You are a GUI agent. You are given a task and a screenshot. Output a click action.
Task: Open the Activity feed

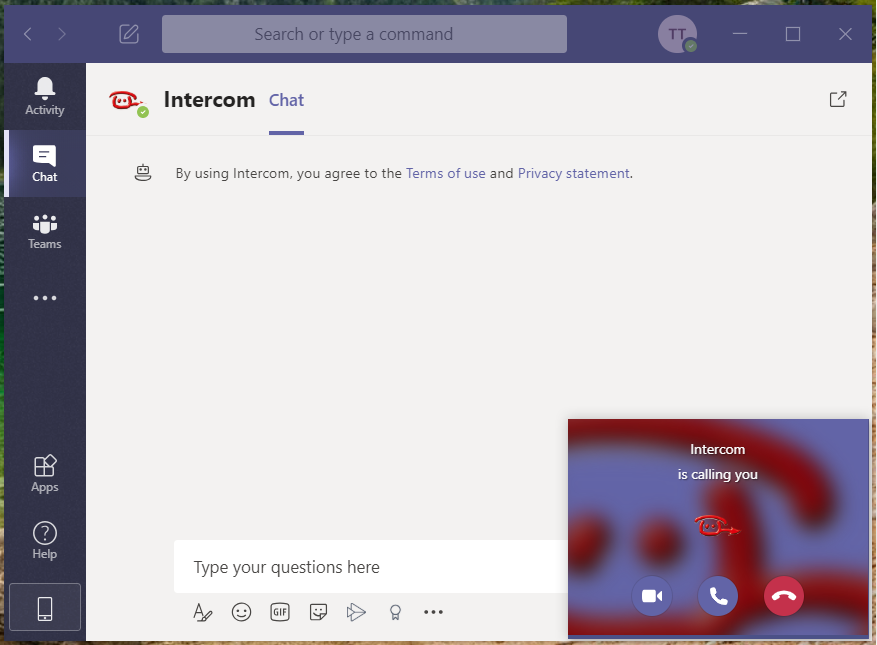click(45, 96)
